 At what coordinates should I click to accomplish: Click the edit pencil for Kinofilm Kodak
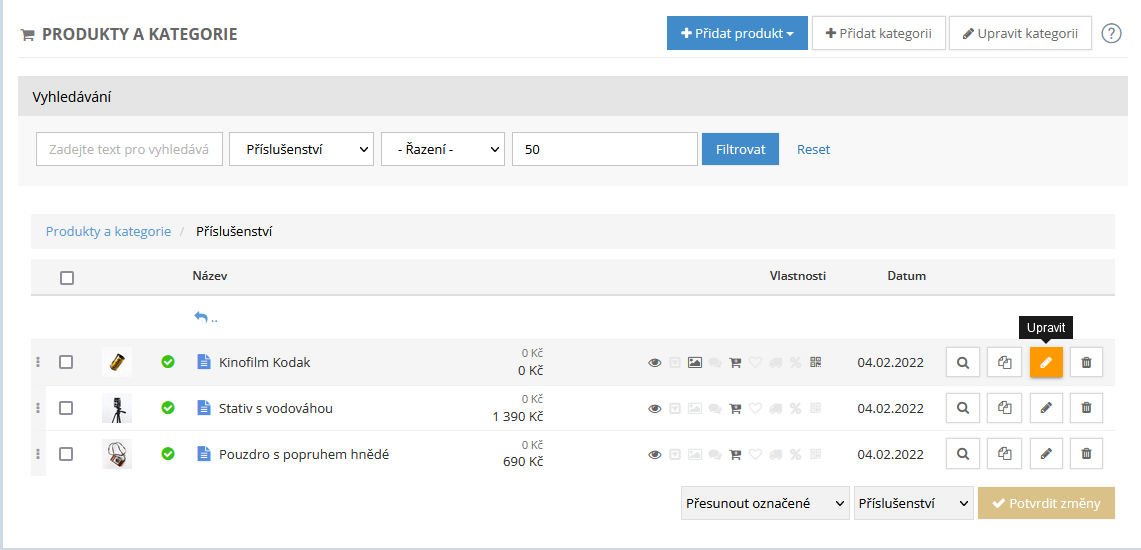1046,362
